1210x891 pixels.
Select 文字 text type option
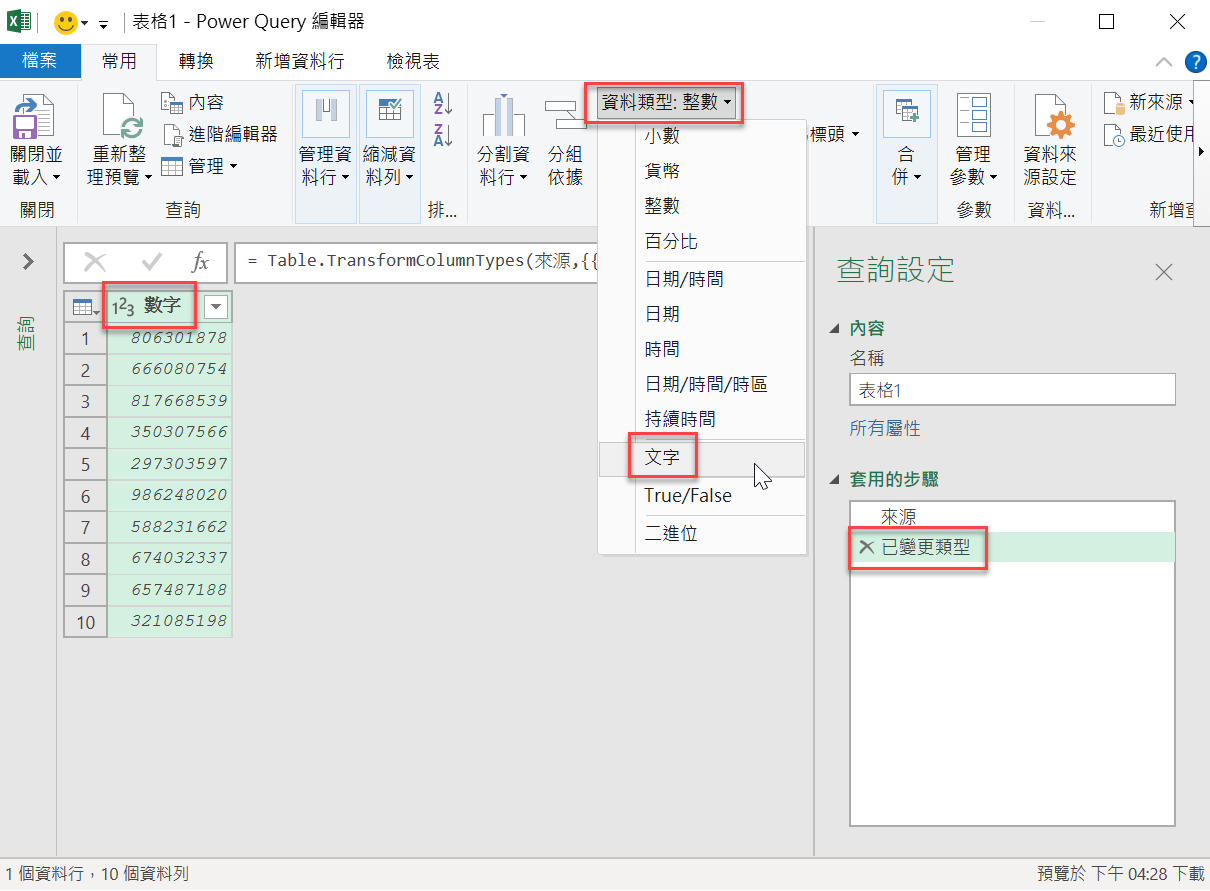click(702, 459)
